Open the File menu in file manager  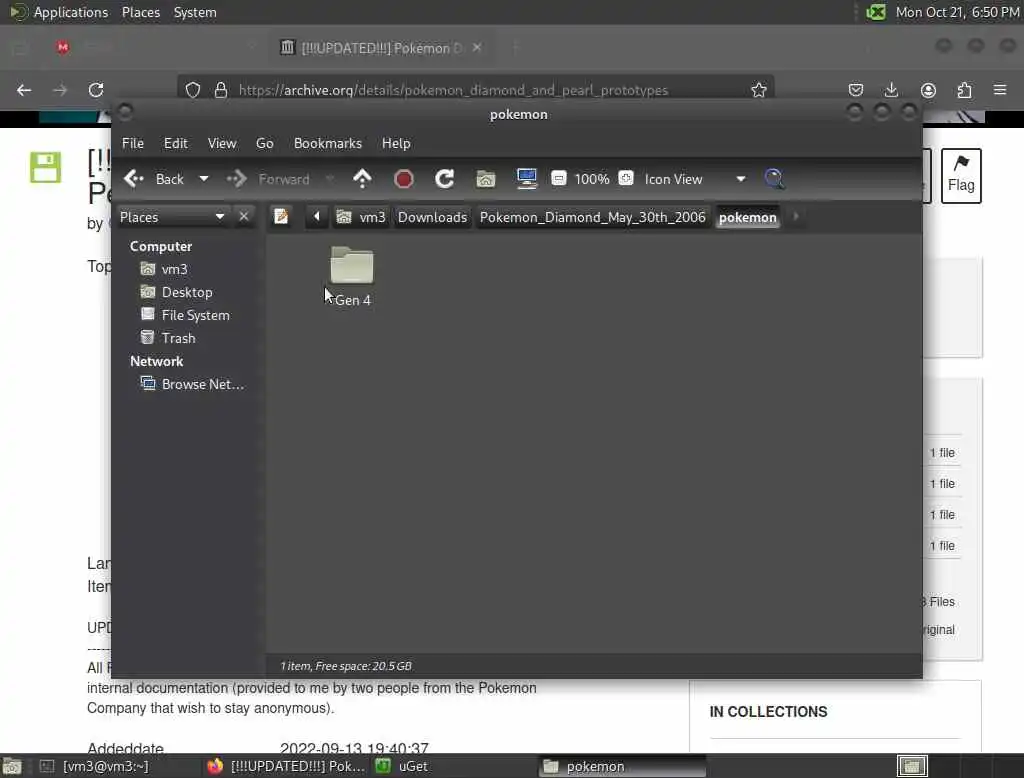(133, 143)
